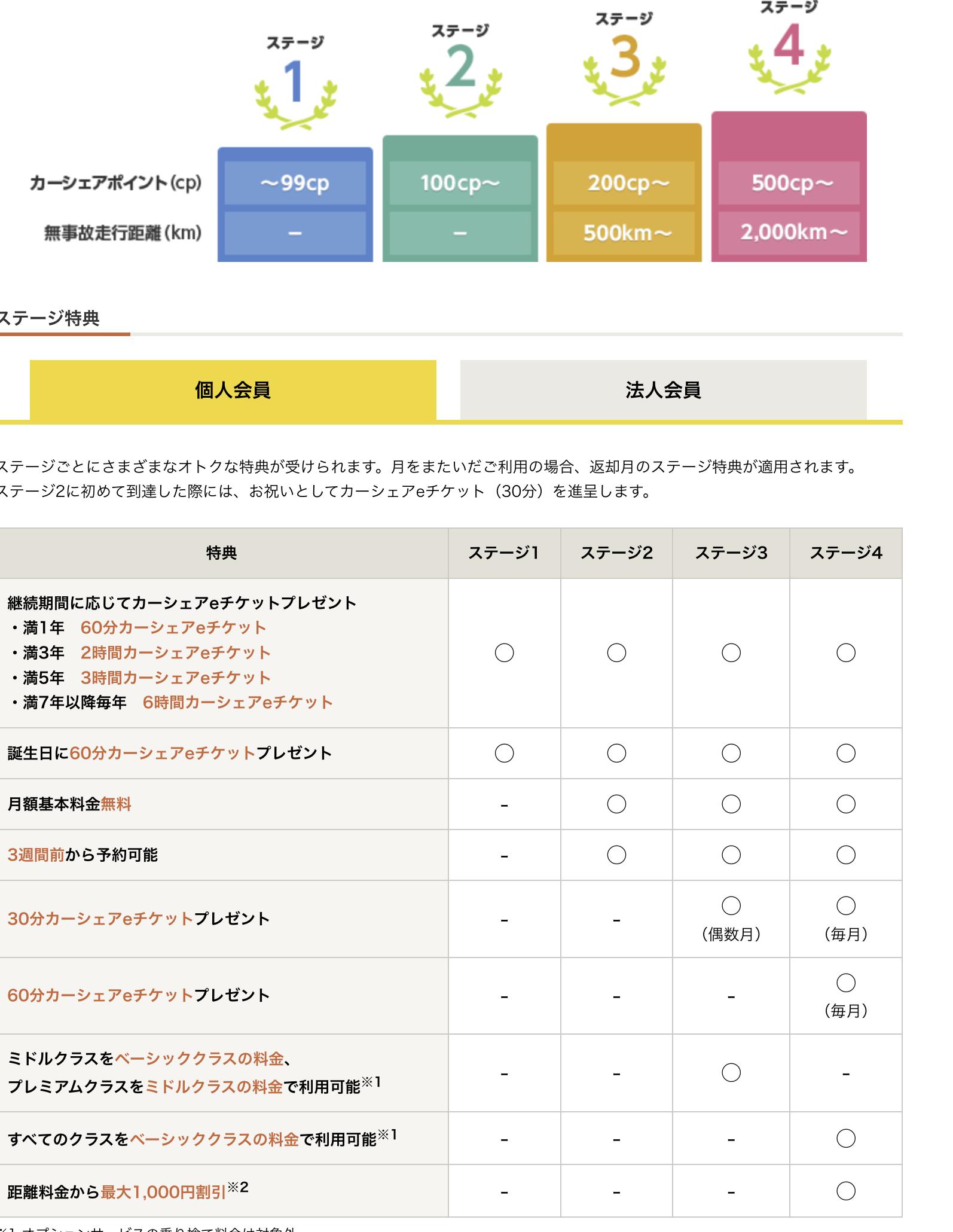Click Stage 2 circle for 月額基本料金無料
Viewport: 953px width, 1232px height.
(x=616, y=804)
